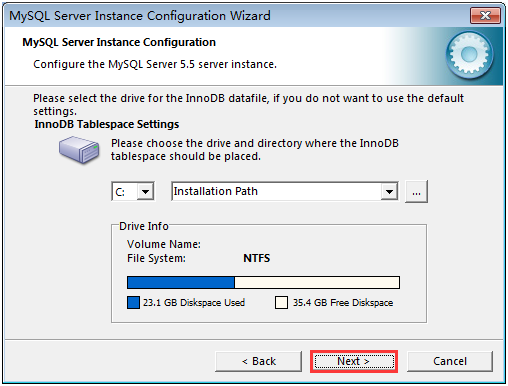Click the wizard title bar text

(x=140, y=16)
